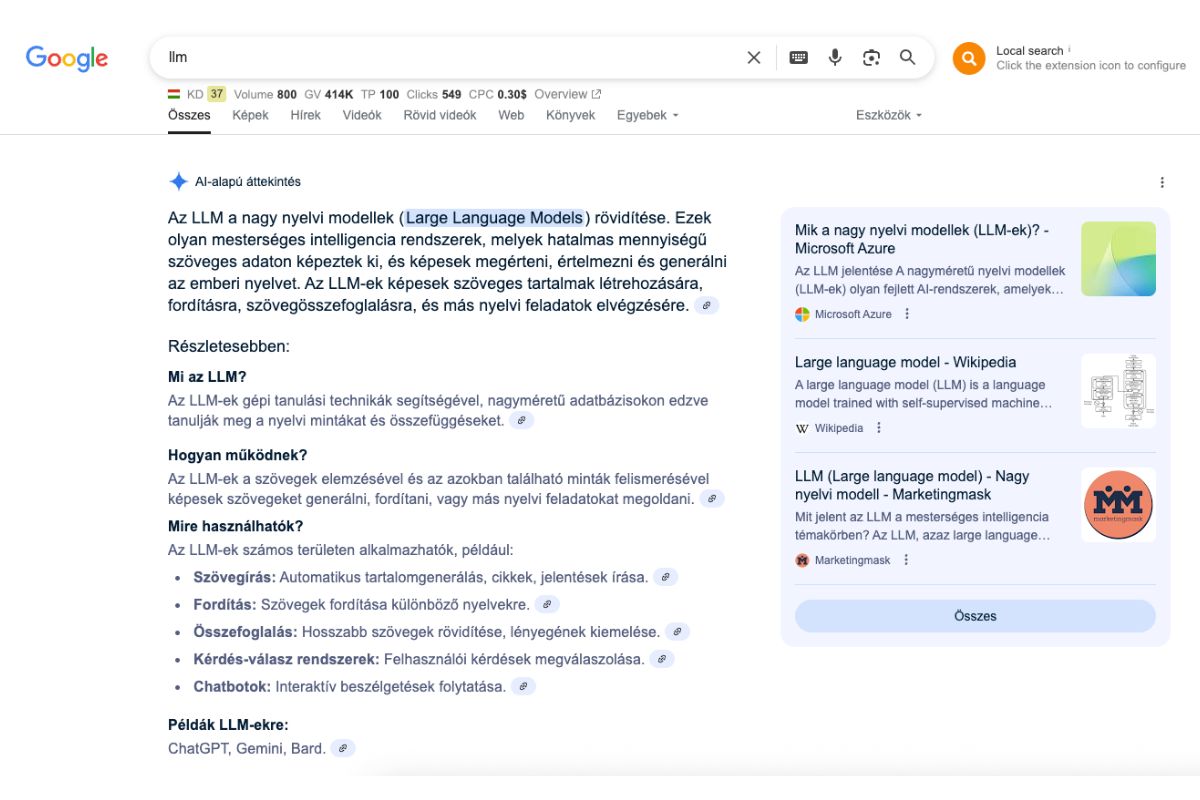Image resolution: width=1200 pixels, height=800 pixels.
Task: Click the 'GV 414K' metric
Action: coord(329,94)
